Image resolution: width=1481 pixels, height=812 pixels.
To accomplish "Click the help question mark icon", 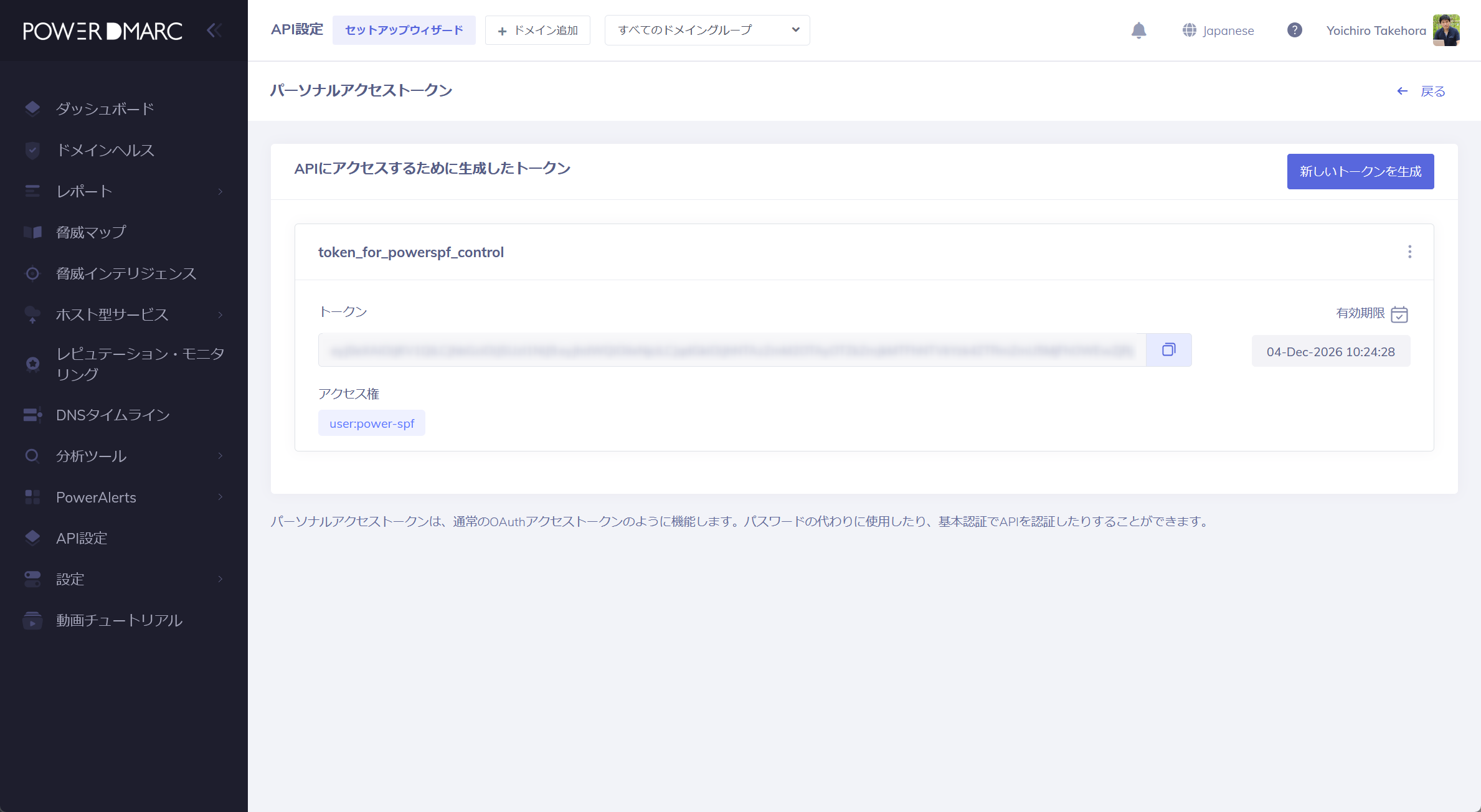I will click(x=1294, y=31).
